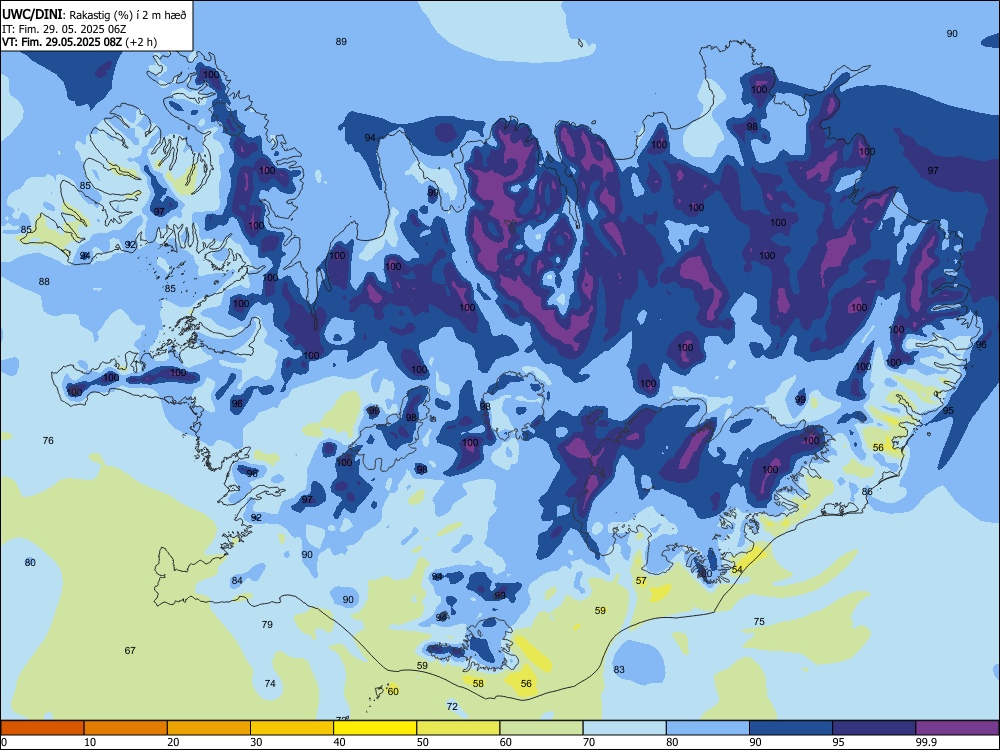1000x750 pixels.
Task: Click the map value '76' in the western sea
Action: click(x=48, y=440)
